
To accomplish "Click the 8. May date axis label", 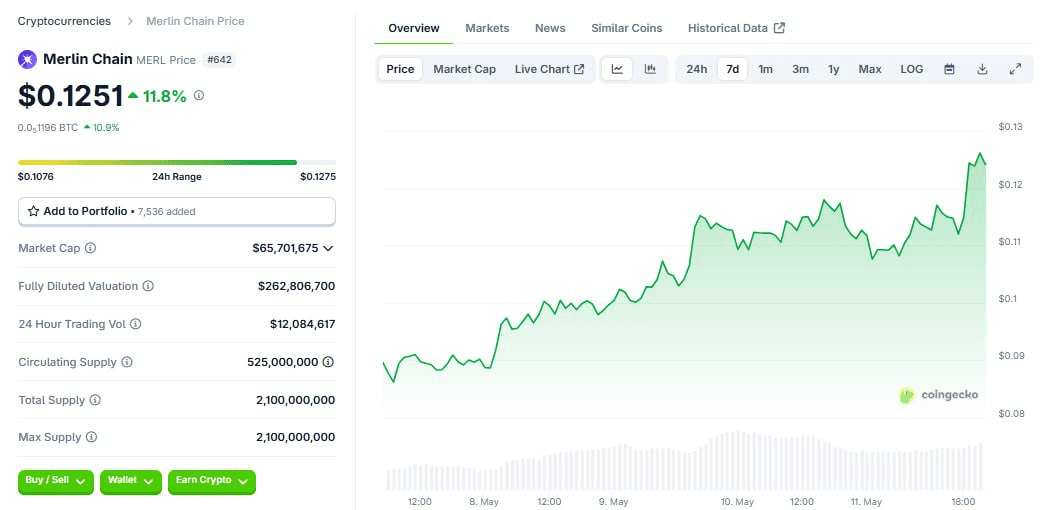I will (x=484, y=501).
